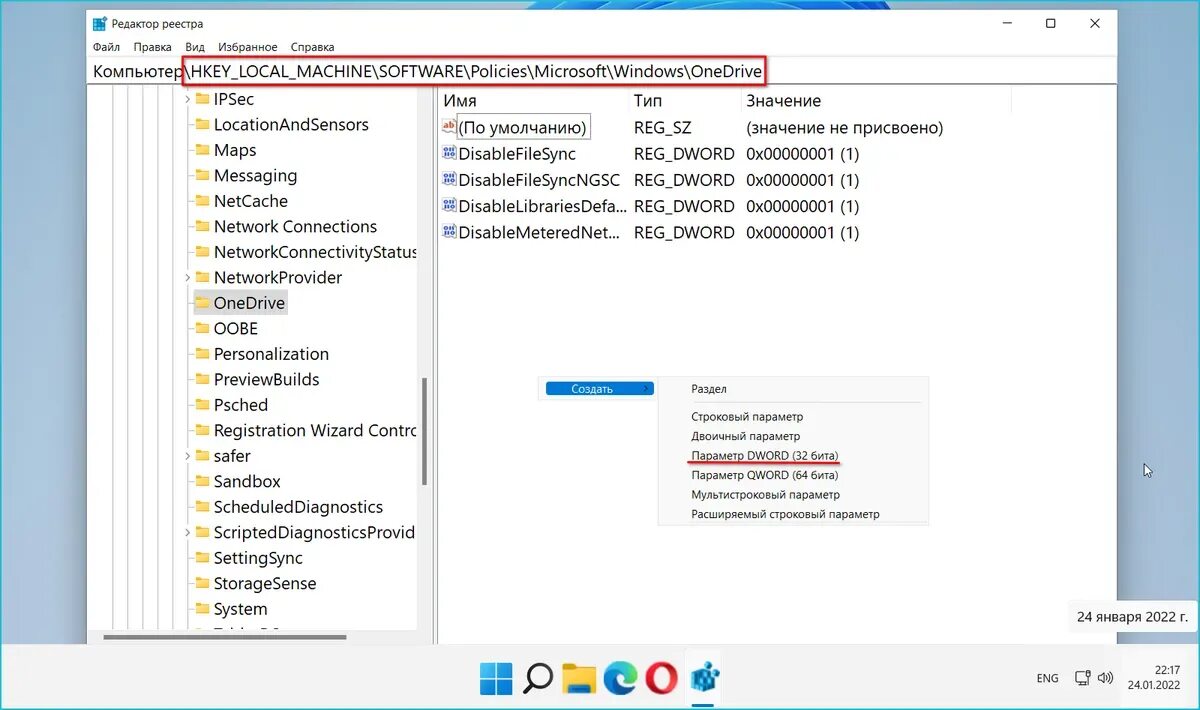1200x710 pixels.
Task: Click the DisableMeteredNet... value icon
Action: tap(449, 232)
